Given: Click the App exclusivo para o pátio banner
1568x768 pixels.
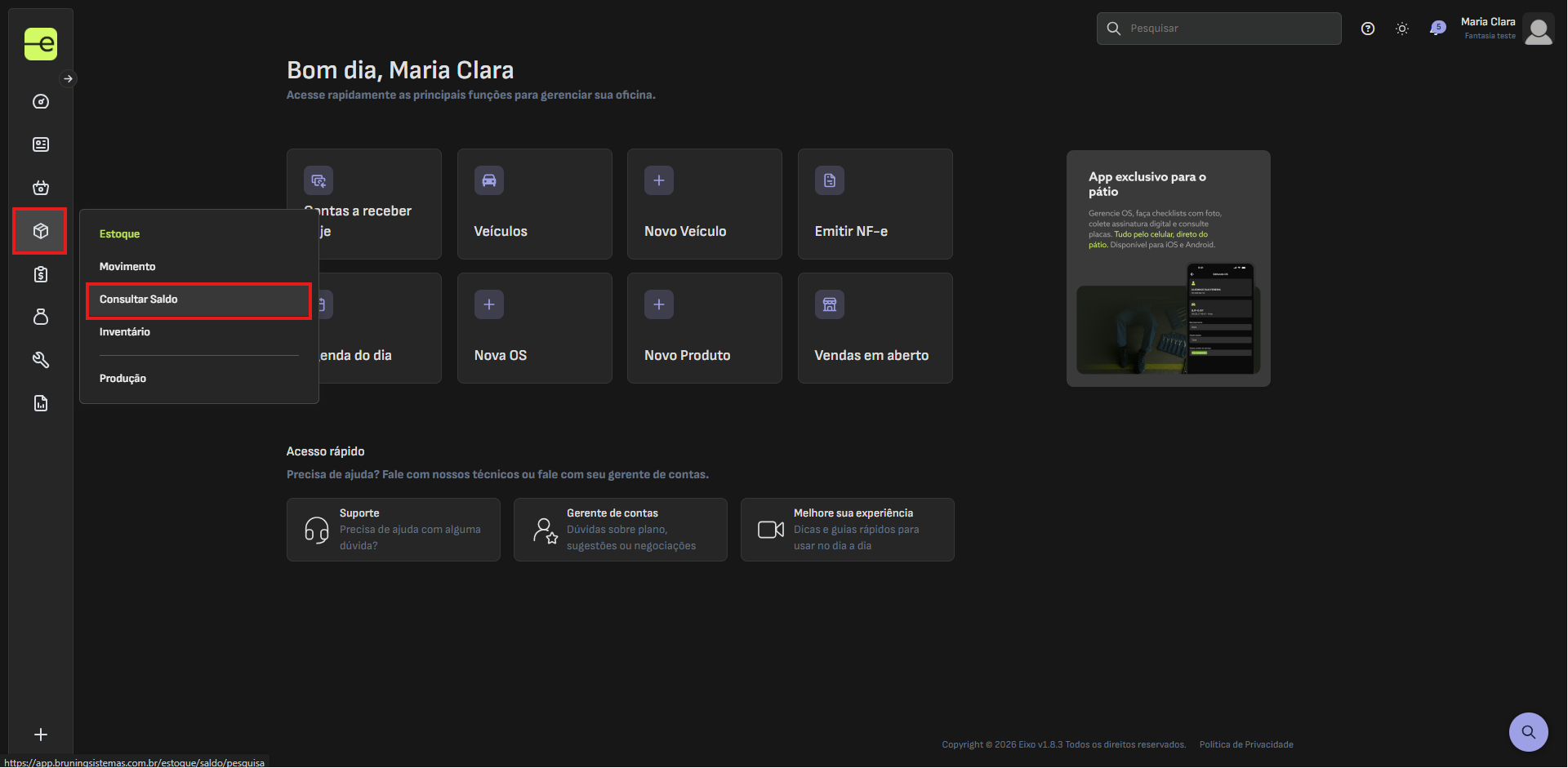Looking at the screenshot, I should click(1169, 269).
